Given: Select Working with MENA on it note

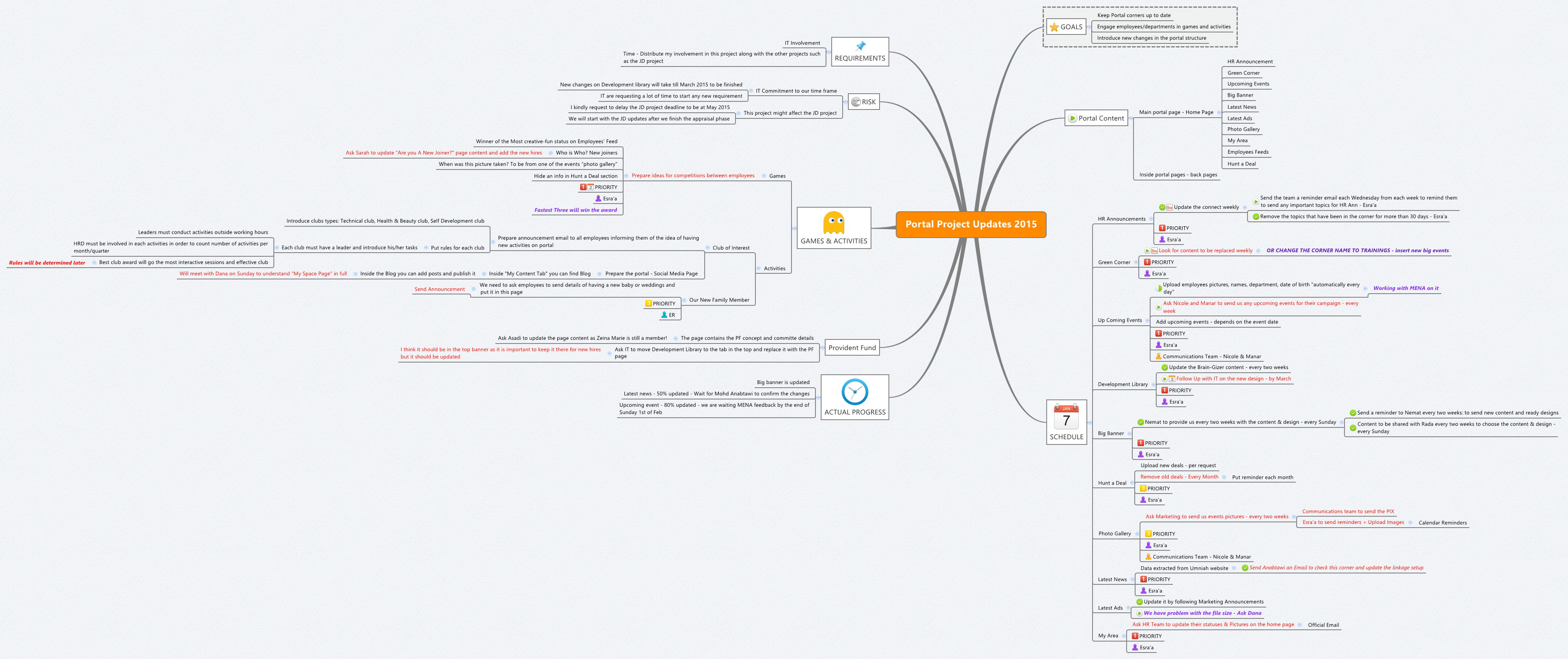Looking at the screenshot, I should pos(1406,288).
